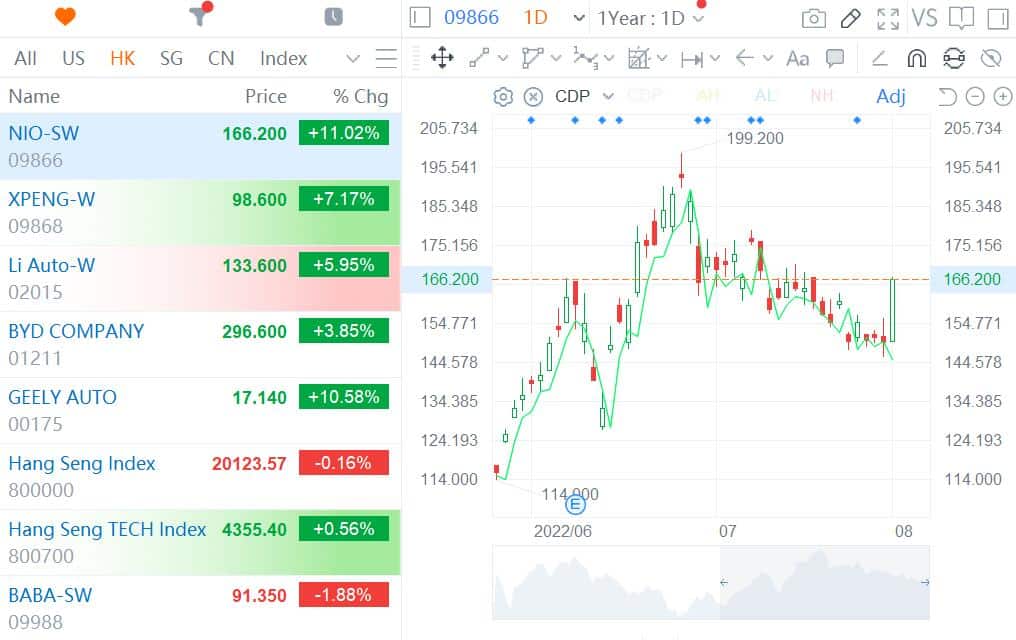
Task: Select the pencil drawing tool
Action: (850, 17)
